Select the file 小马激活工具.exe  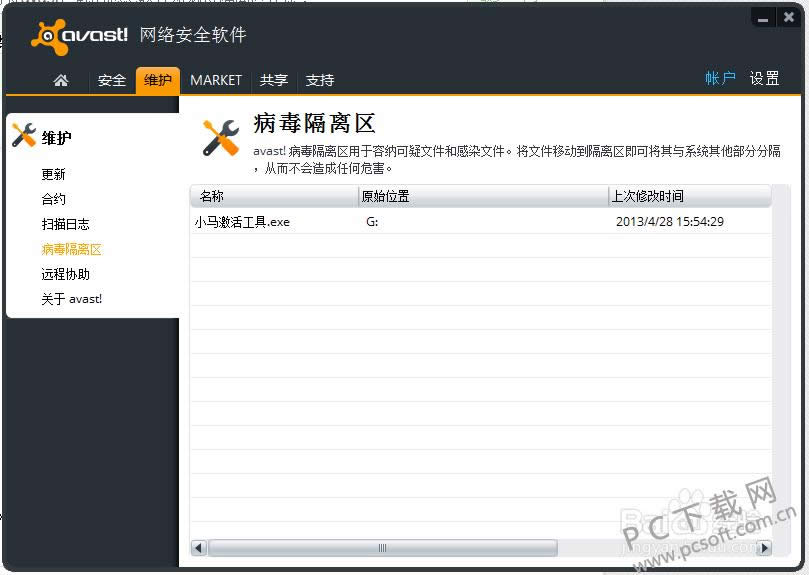[242, 222]
